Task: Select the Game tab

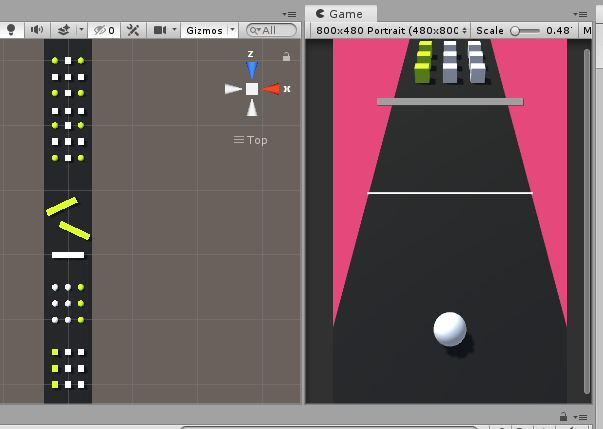Action: (340, 14)
